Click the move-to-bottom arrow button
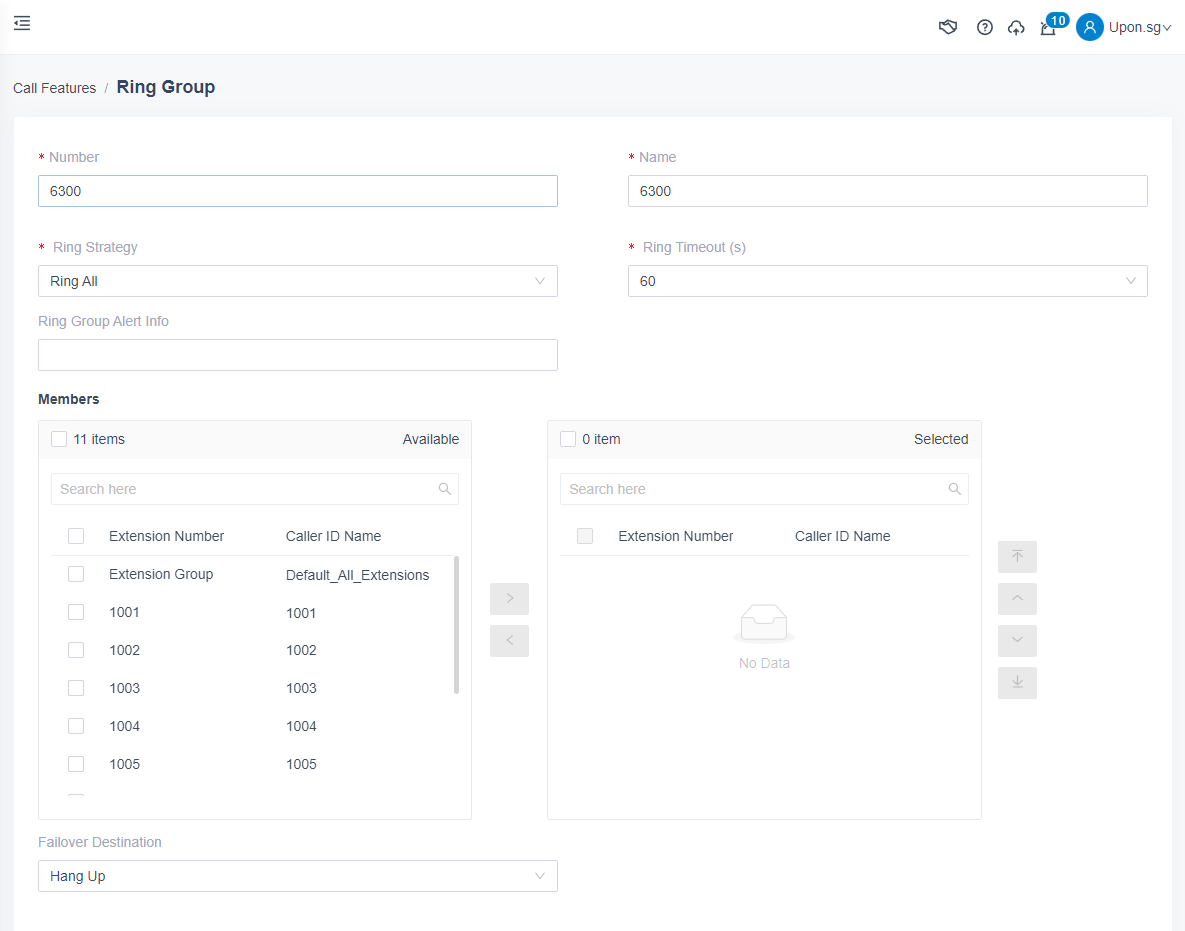This screenshot has height=931, width=1185. (x=1017, y=683)
